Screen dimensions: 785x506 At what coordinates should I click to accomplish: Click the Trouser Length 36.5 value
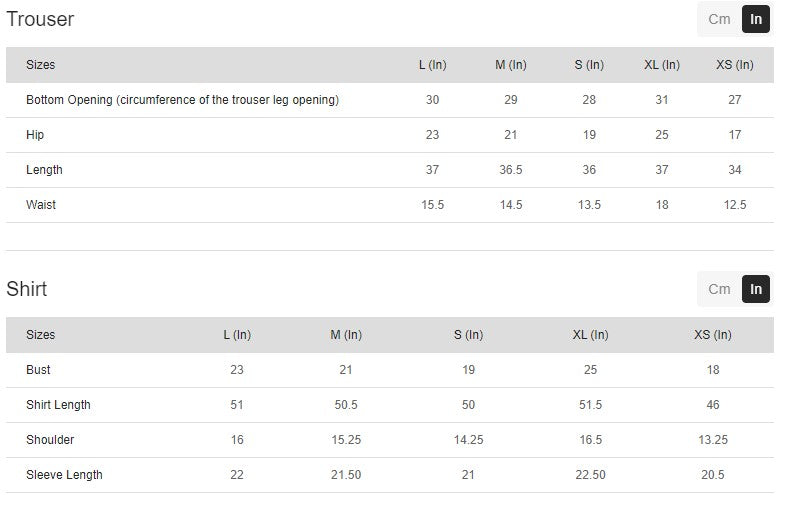point(511,170)
